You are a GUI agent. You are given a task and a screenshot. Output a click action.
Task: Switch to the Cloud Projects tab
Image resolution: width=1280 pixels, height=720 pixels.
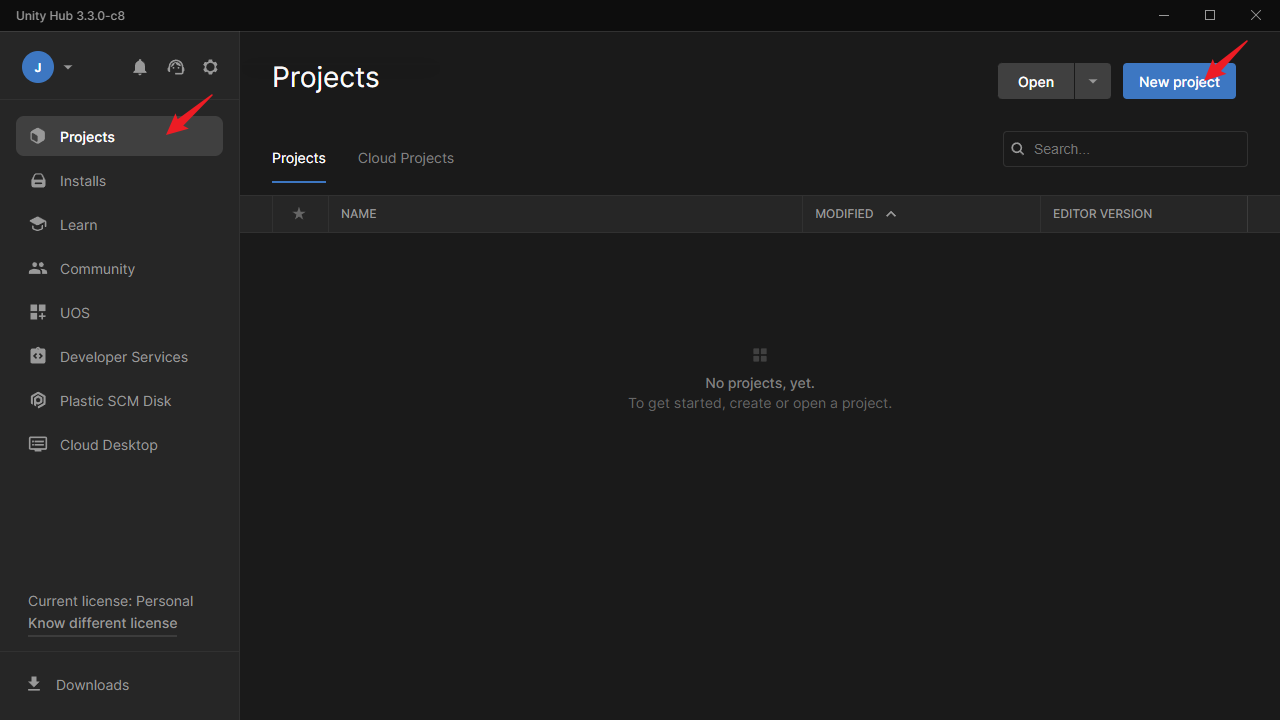pos(406,158)
